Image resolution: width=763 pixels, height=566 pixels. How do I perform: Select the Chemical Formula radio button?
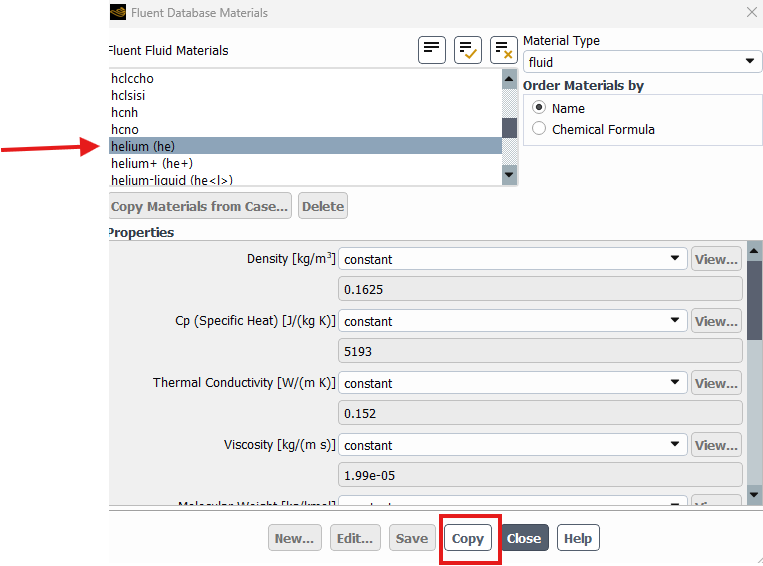pyautogui.click(x=539, y=128)
